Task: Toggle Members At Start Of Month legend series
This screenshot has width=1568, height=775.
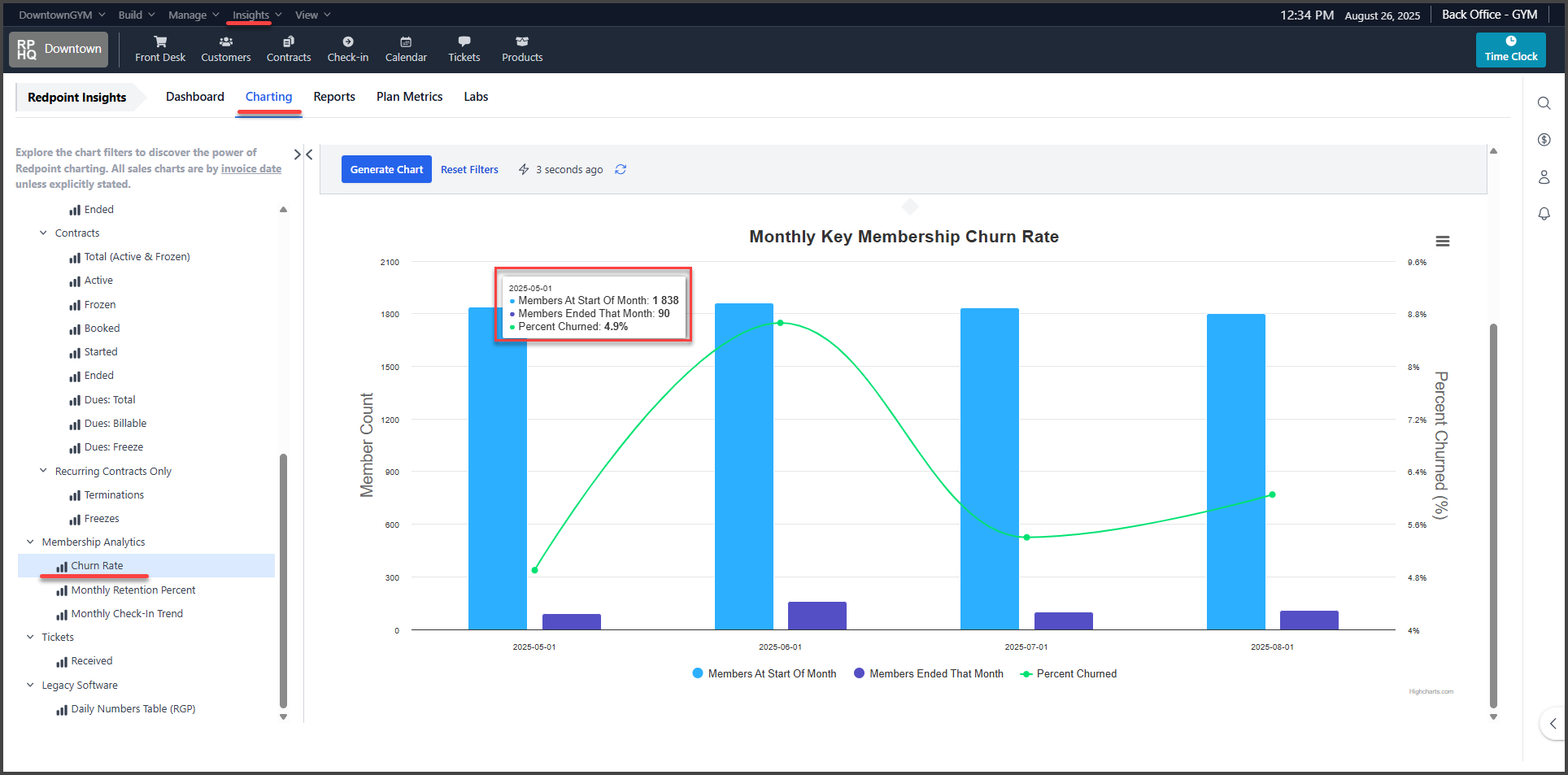Action: [x=764, y=673]
